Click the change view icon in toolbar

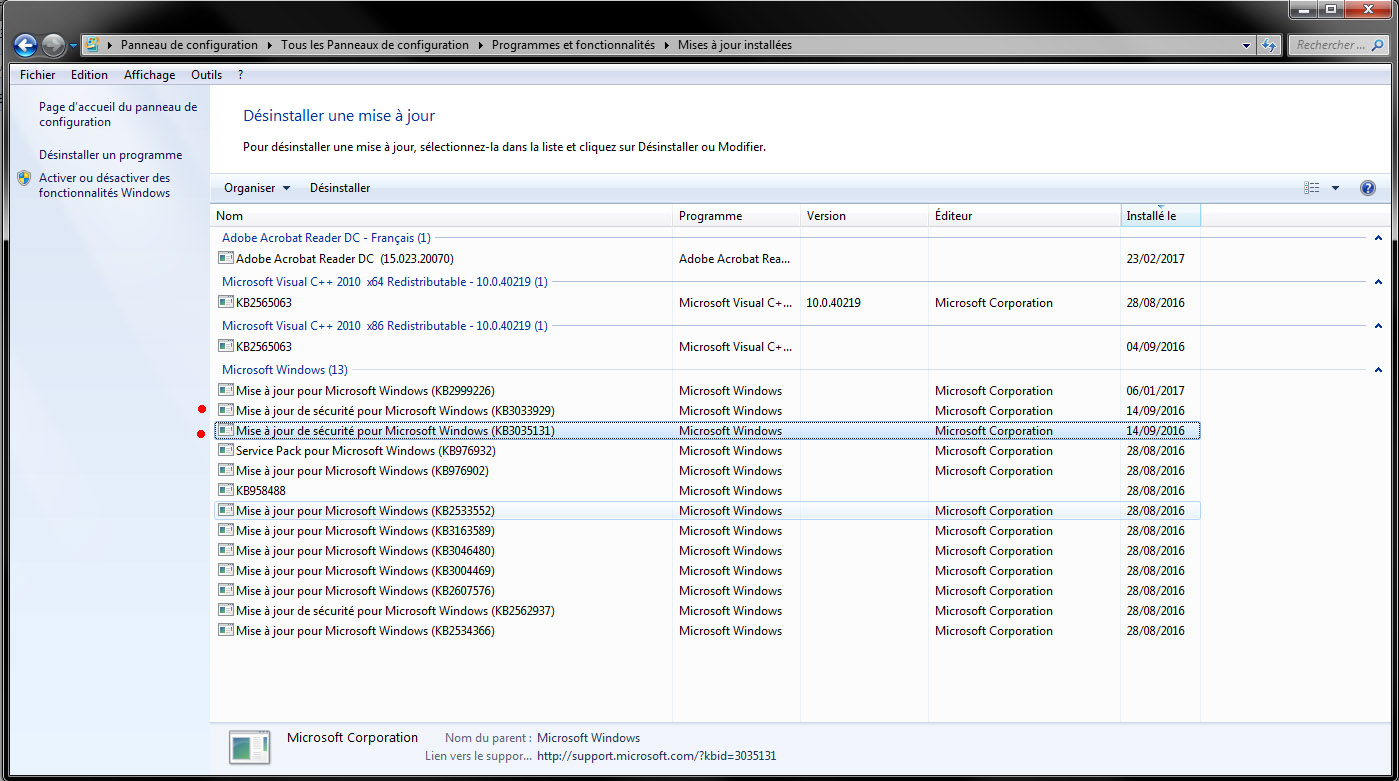(1312, 188)
